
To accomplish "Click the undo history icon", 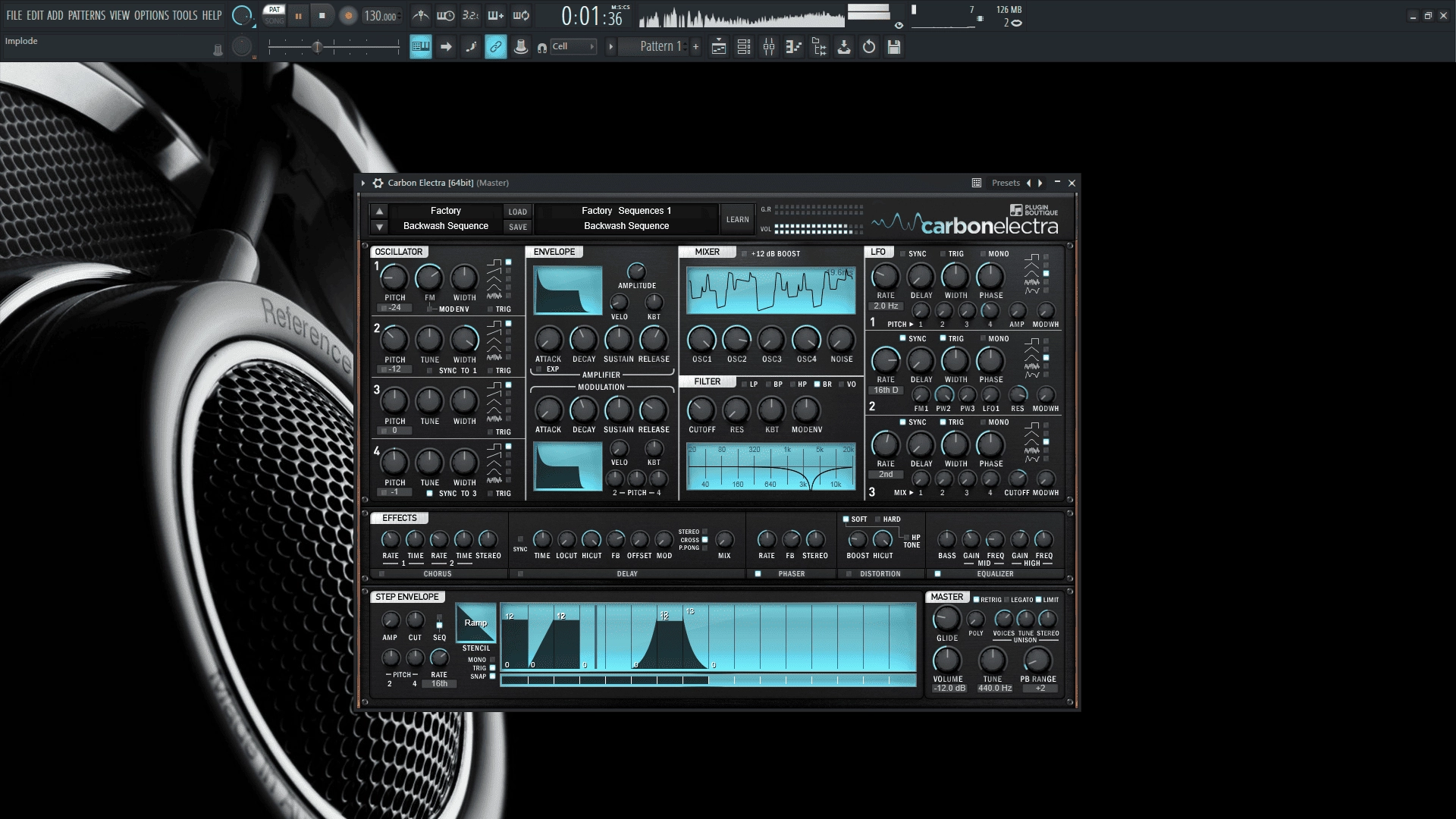I will point(869,47).
